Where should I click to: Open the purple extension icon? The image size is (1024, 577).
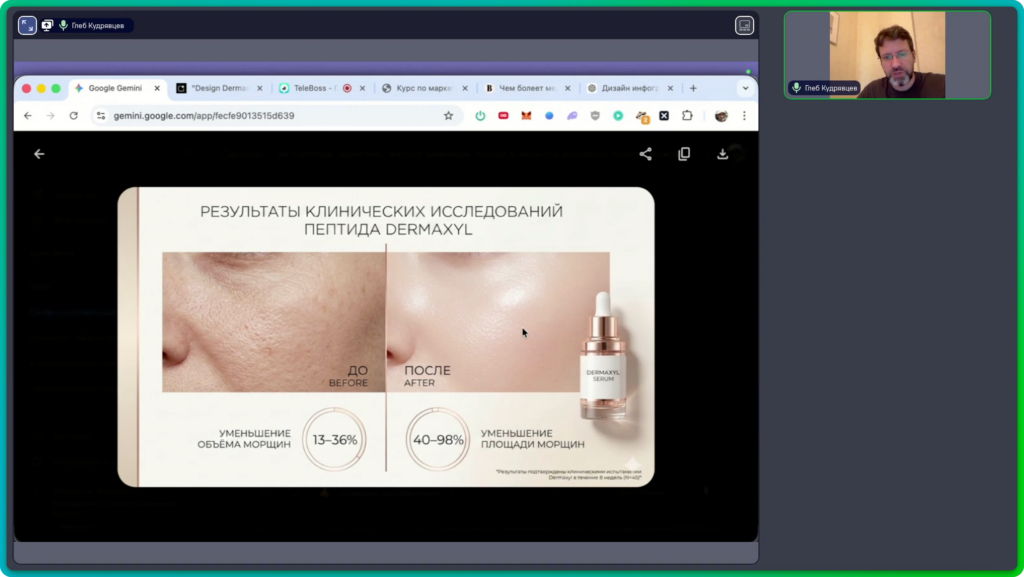click(572, 116)
